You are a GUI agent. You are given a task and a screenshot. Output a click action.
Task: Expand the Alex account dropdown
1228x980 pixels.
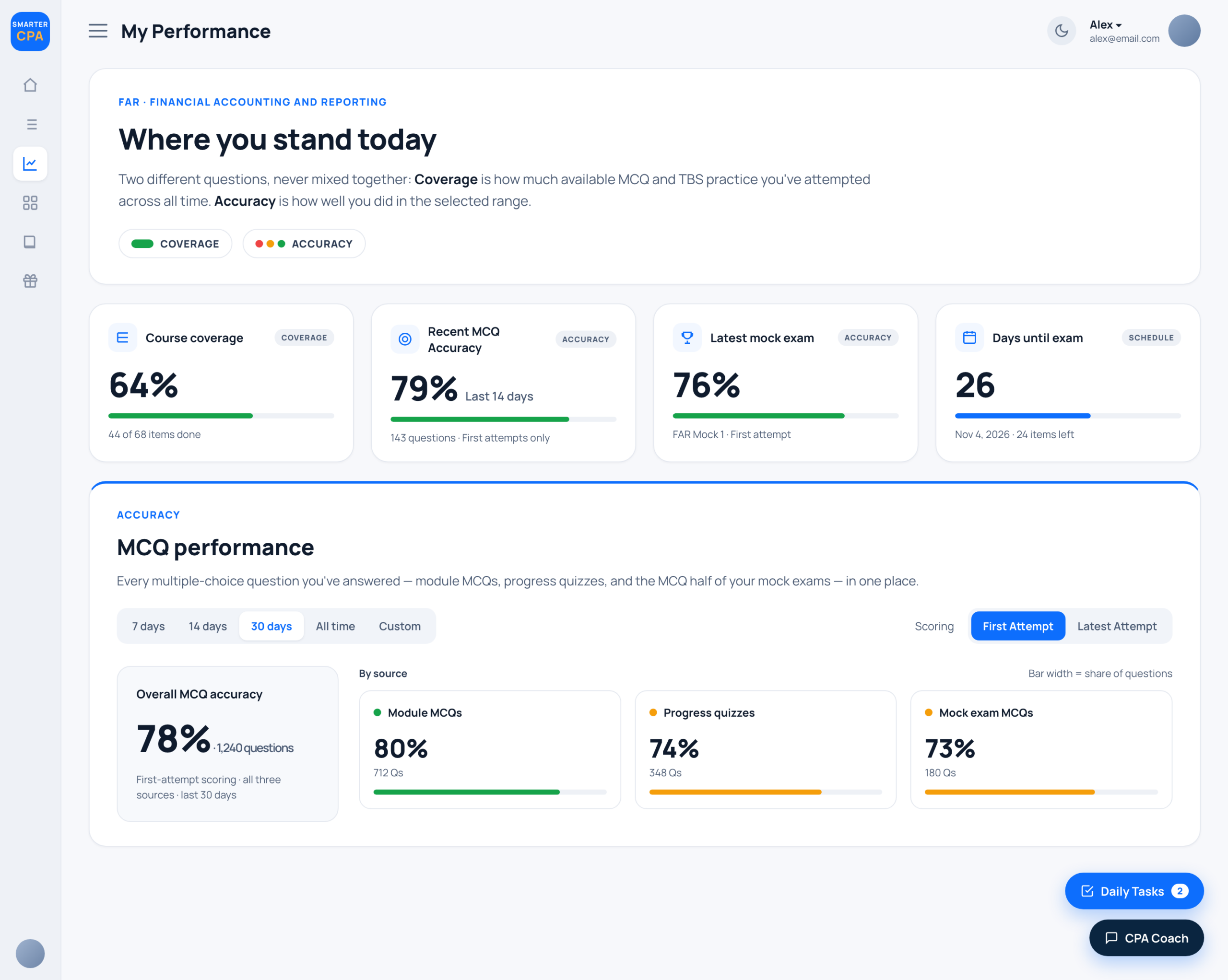[1106, 24]
